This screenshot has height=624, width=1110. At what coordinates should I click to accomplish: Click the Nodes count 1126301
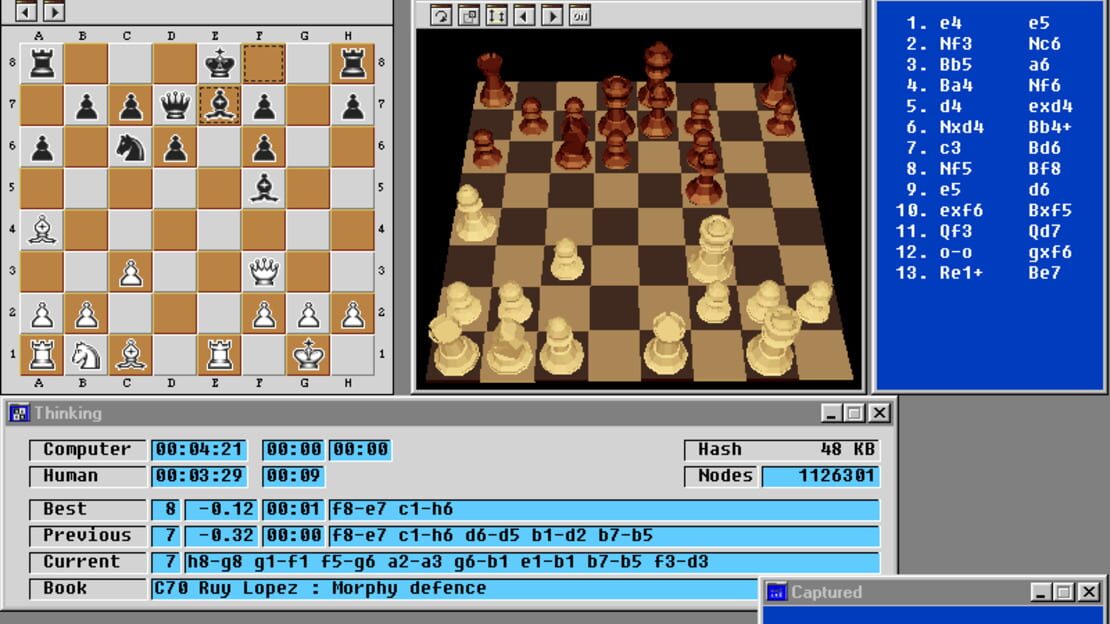[x=821, y=476]
